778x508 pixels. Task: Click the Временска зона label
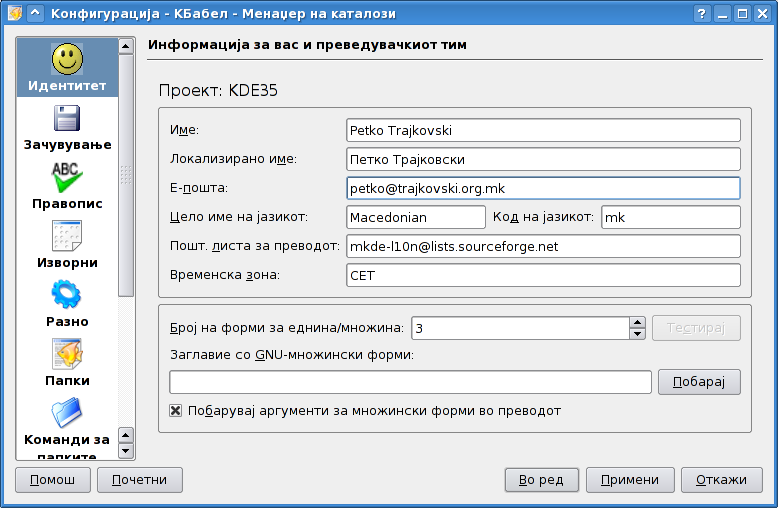225,275
